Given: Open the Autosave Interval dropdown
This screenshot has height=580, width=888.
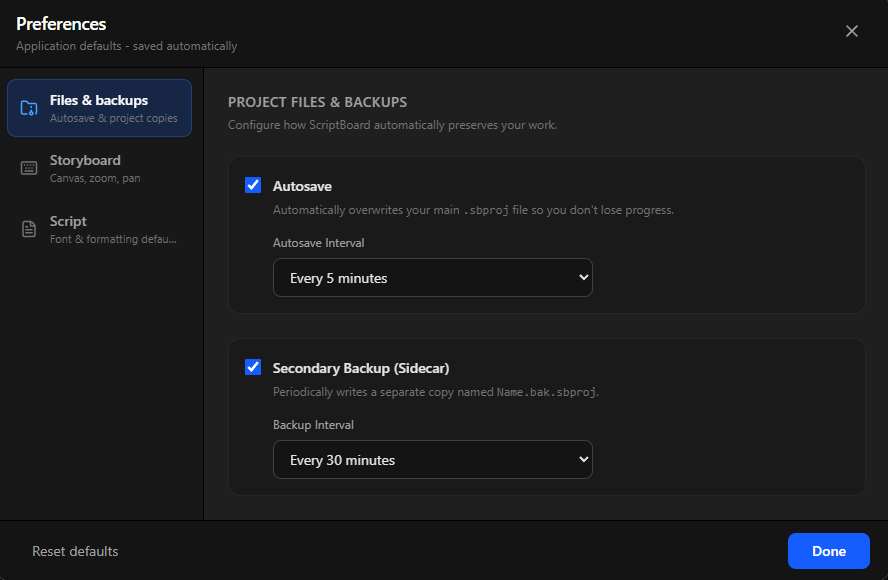Looking at the screenshot, I should (x=433, y=278).
